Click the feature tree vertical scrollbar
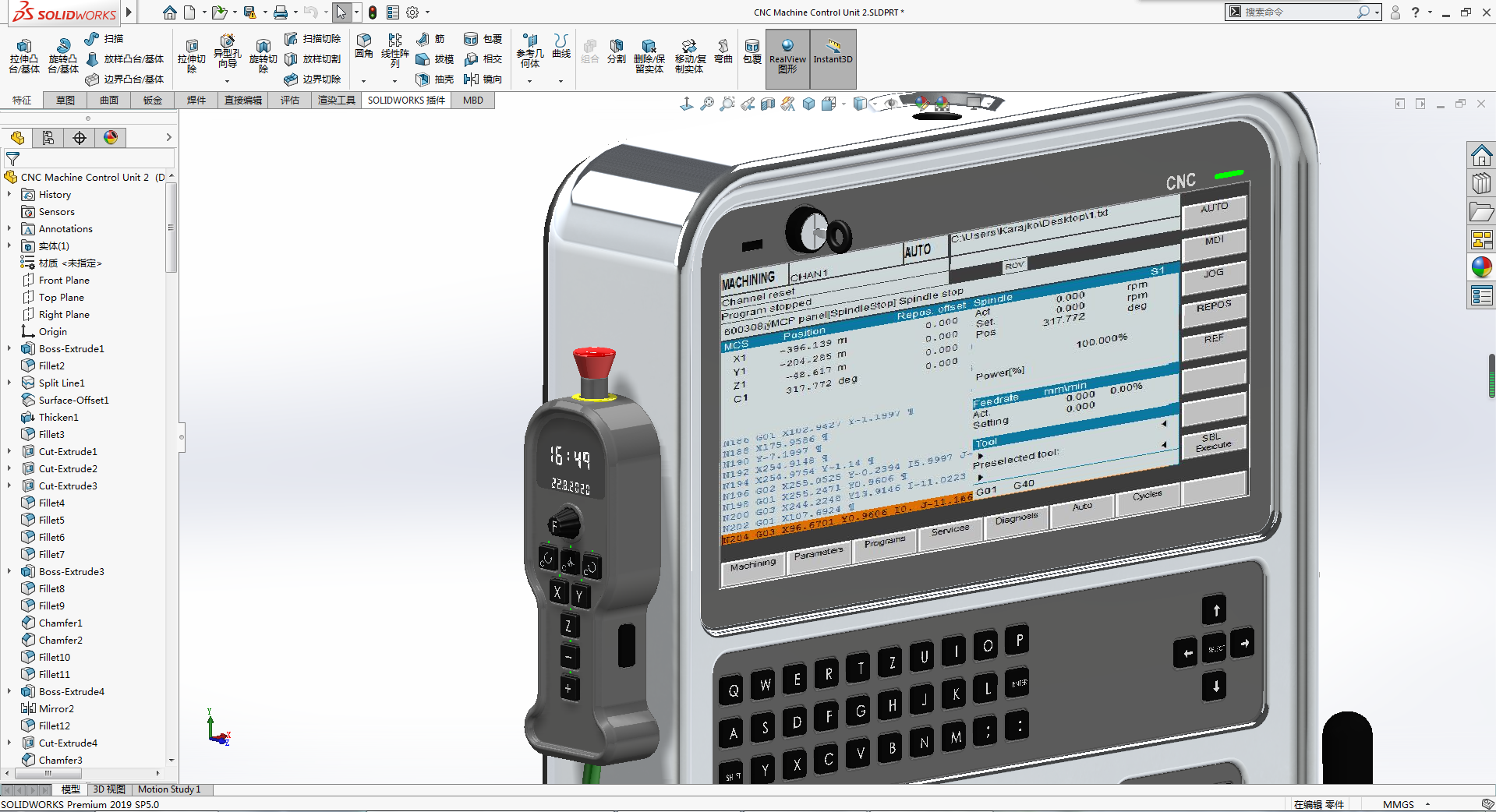The width and height of the screenshot is (1496, 812). 171,228
